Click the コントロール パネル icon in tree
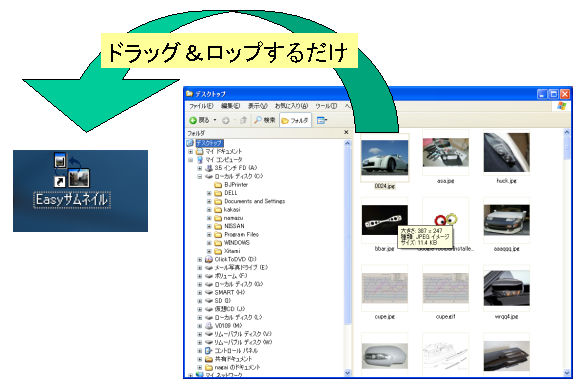Image resolution: width=581 pixels, height=384 pixels. (x=209, y=350)
